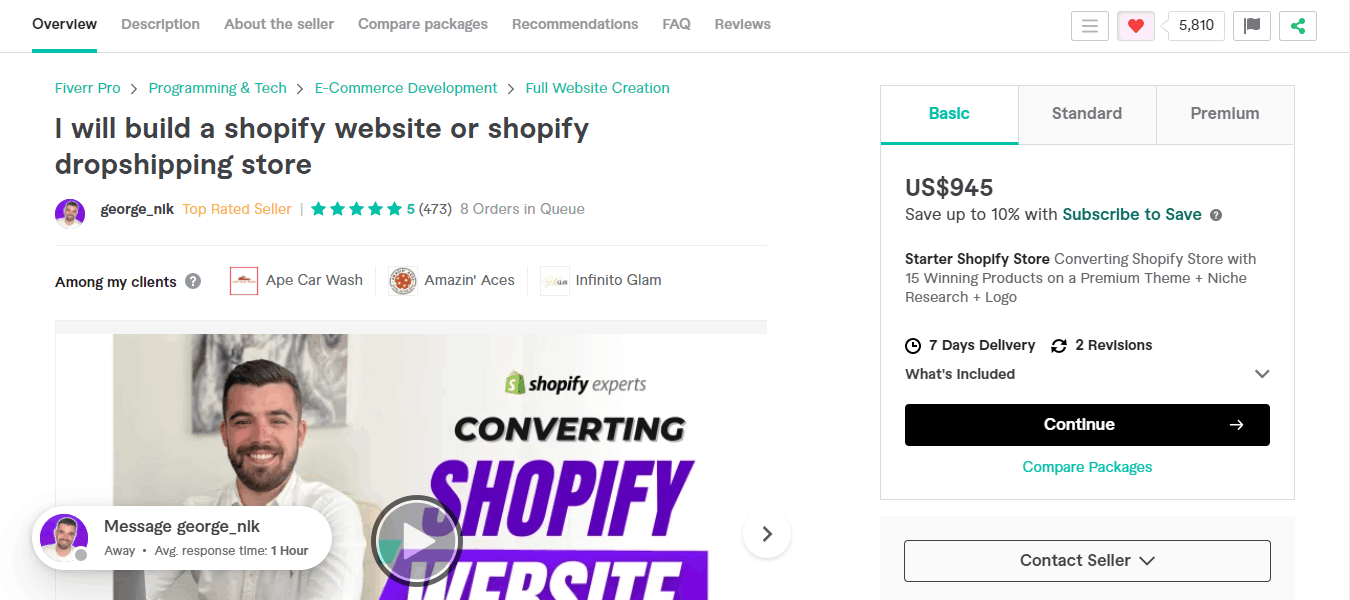
Task: Click the Continue button
Action: (1087, 424)
